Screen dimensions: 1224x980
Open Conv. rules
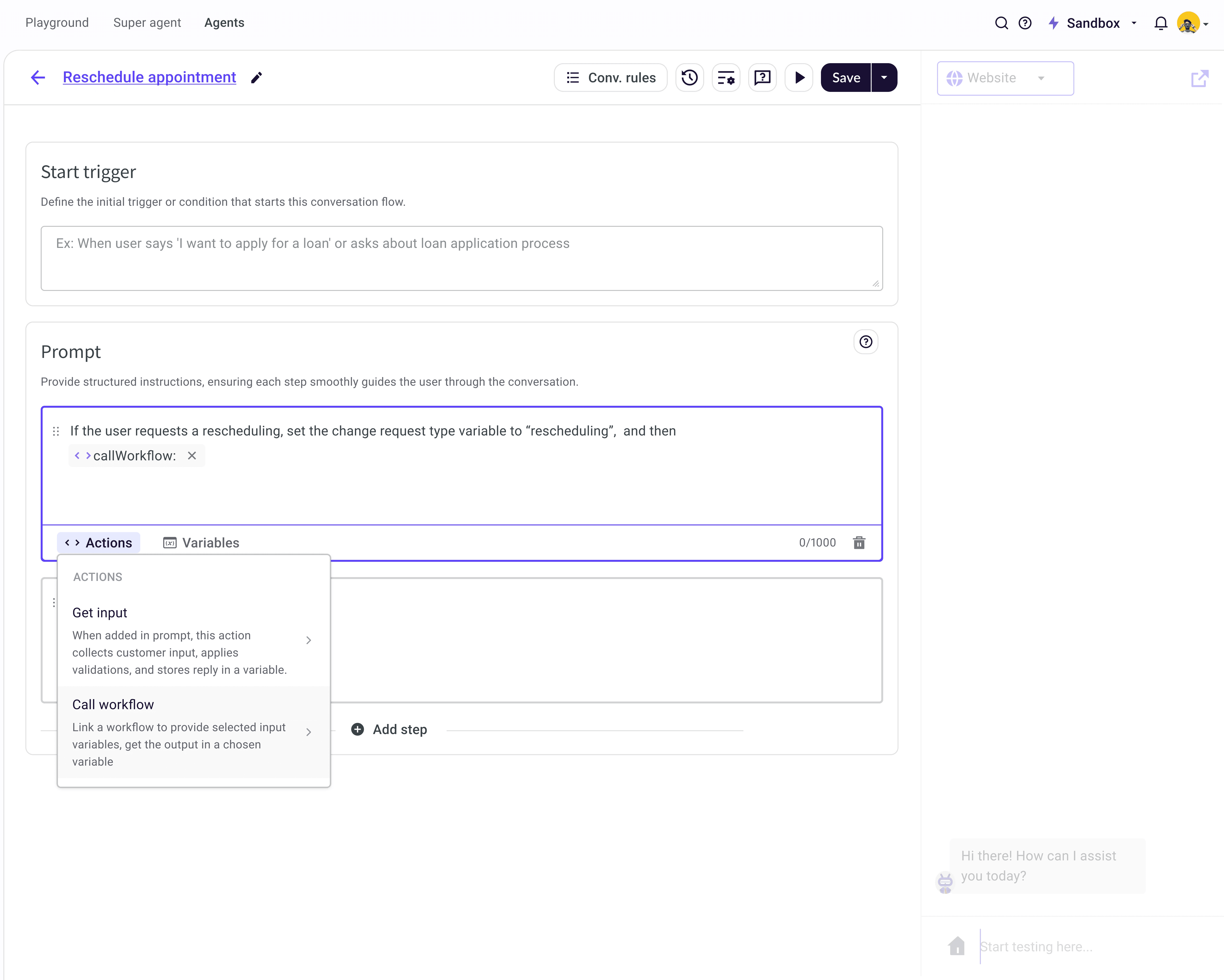[610, 77]
